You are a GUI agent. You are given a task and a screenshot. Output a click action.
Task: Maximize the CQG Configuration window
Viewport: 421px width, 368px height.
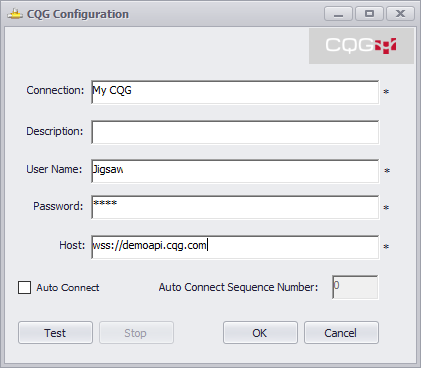point(369,14)
